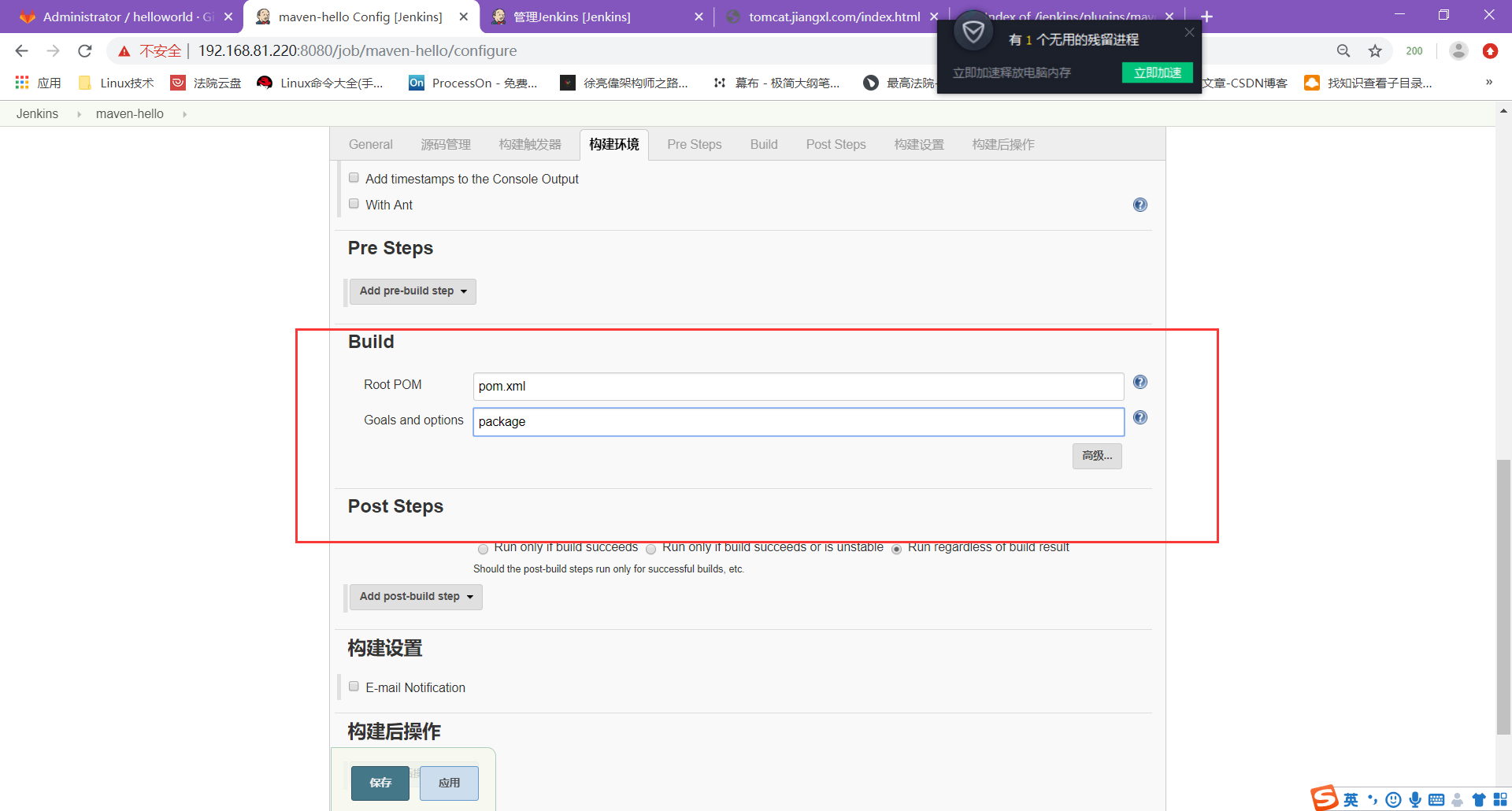Switch to the General tab
1512x811 pixels.
(x=370, y=144)
